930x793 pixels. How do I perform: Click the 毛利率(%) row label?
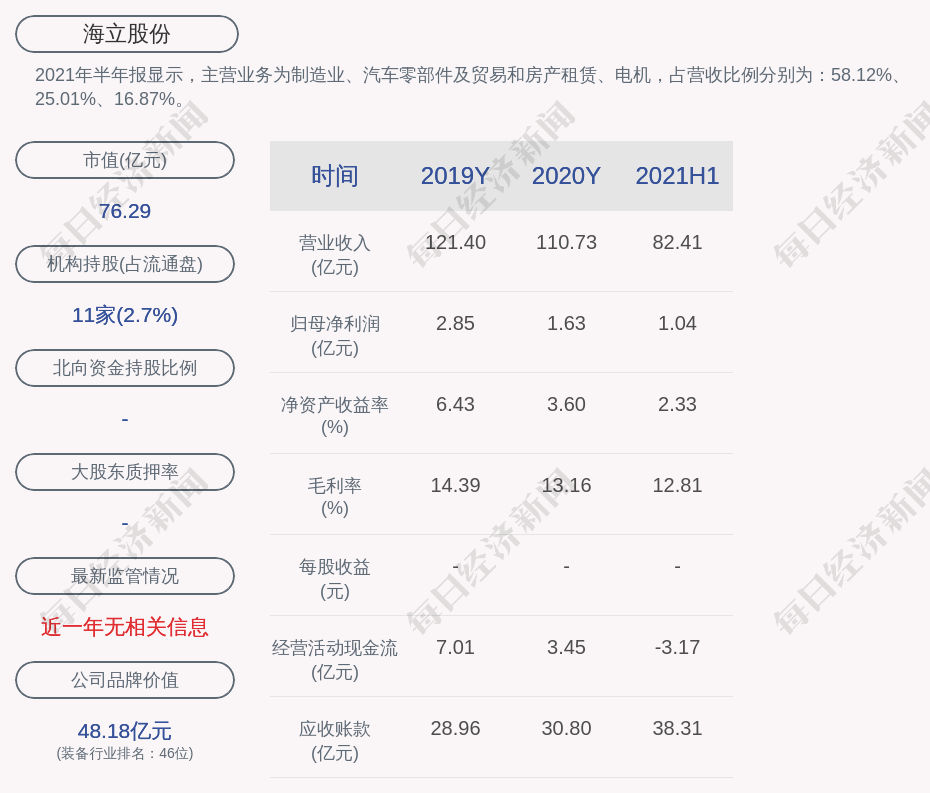pyautogui.click(x=335, y=497)
